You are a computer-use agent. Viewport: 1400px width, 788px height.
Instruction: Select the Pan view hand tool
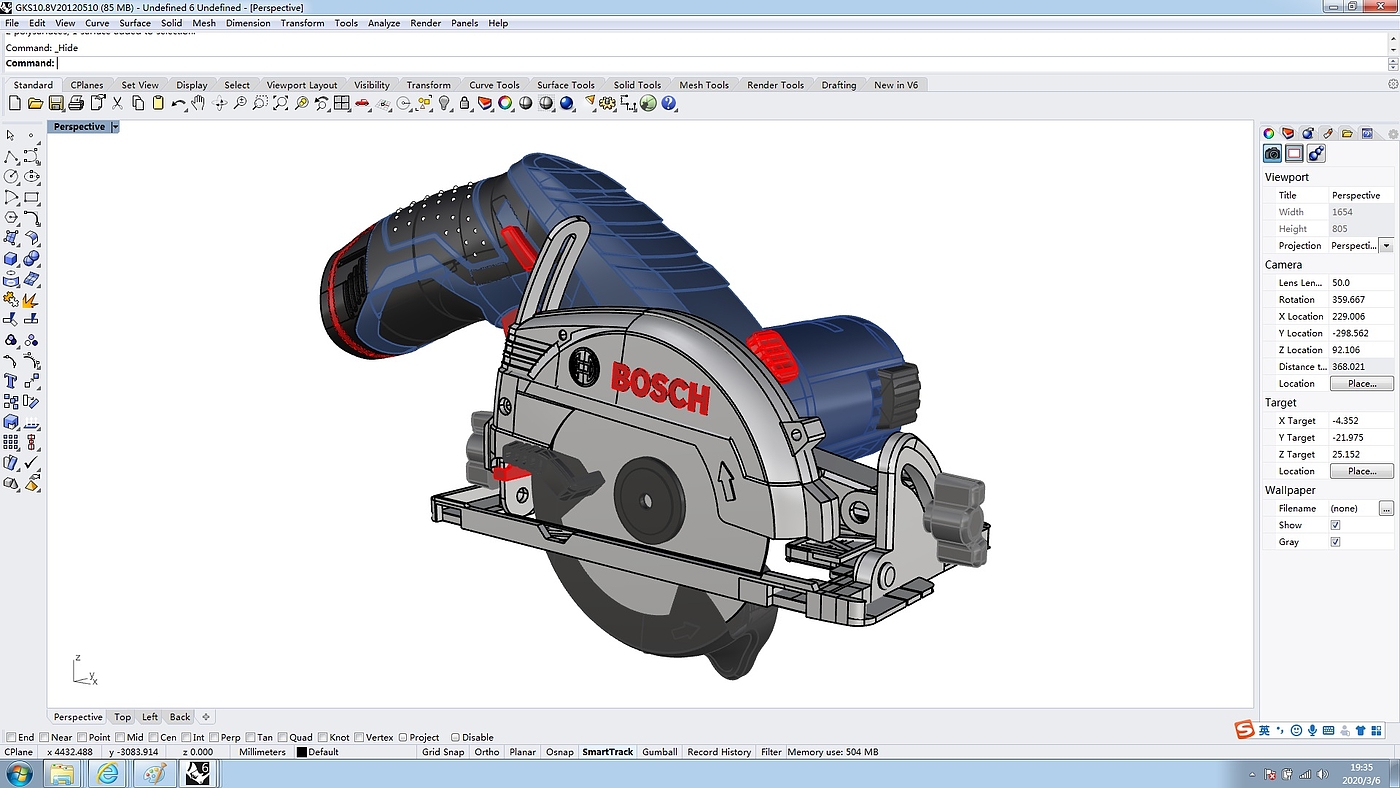(x=198, y=103)
